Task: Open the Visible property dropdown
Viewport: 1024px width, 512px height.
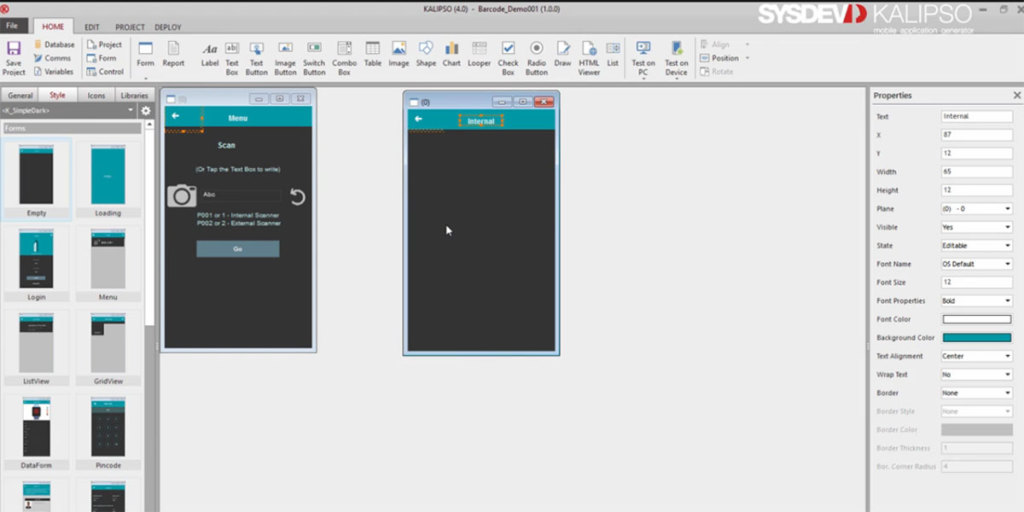Action: click(x=976, y=227)
